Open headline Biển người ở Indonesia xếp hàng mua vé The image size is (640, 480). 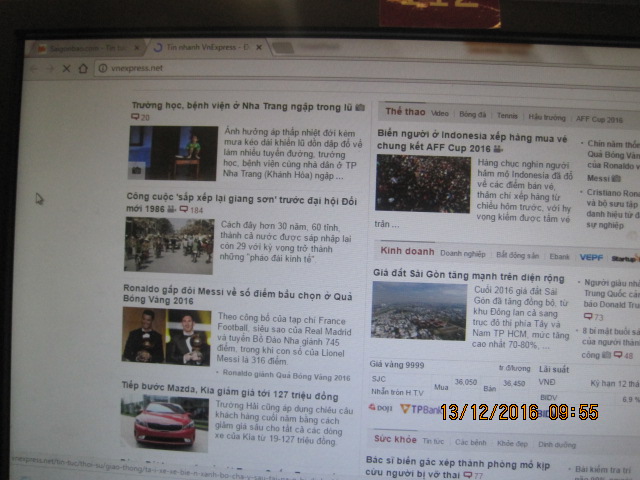pos(472,141)
